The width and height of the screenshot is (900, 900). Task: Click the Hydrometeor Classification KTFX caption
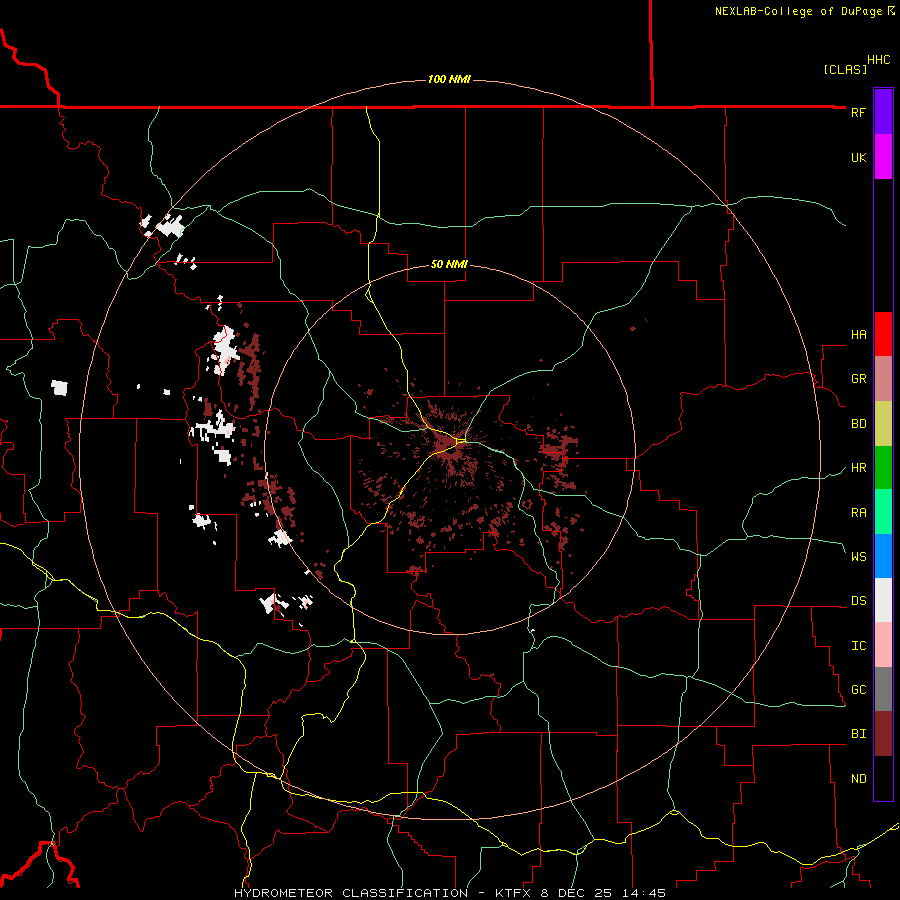(x=450, y=893)
